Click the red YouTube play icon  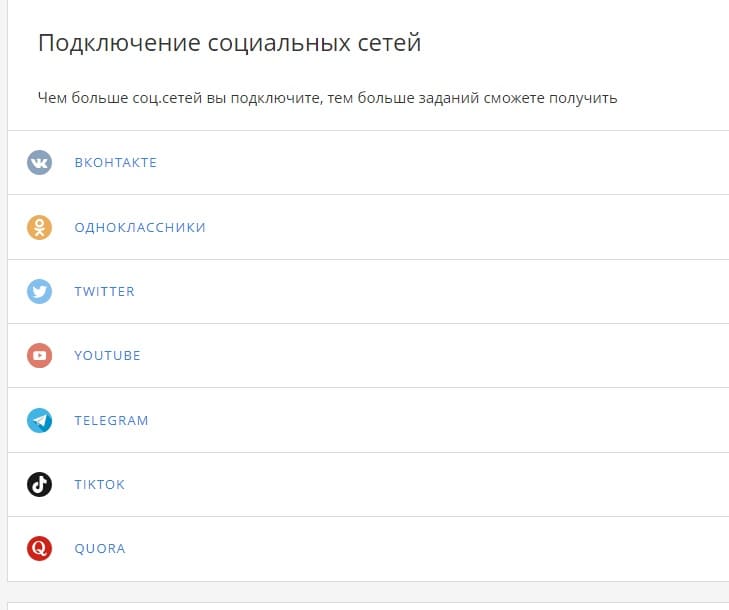click(x=39, y=356)
